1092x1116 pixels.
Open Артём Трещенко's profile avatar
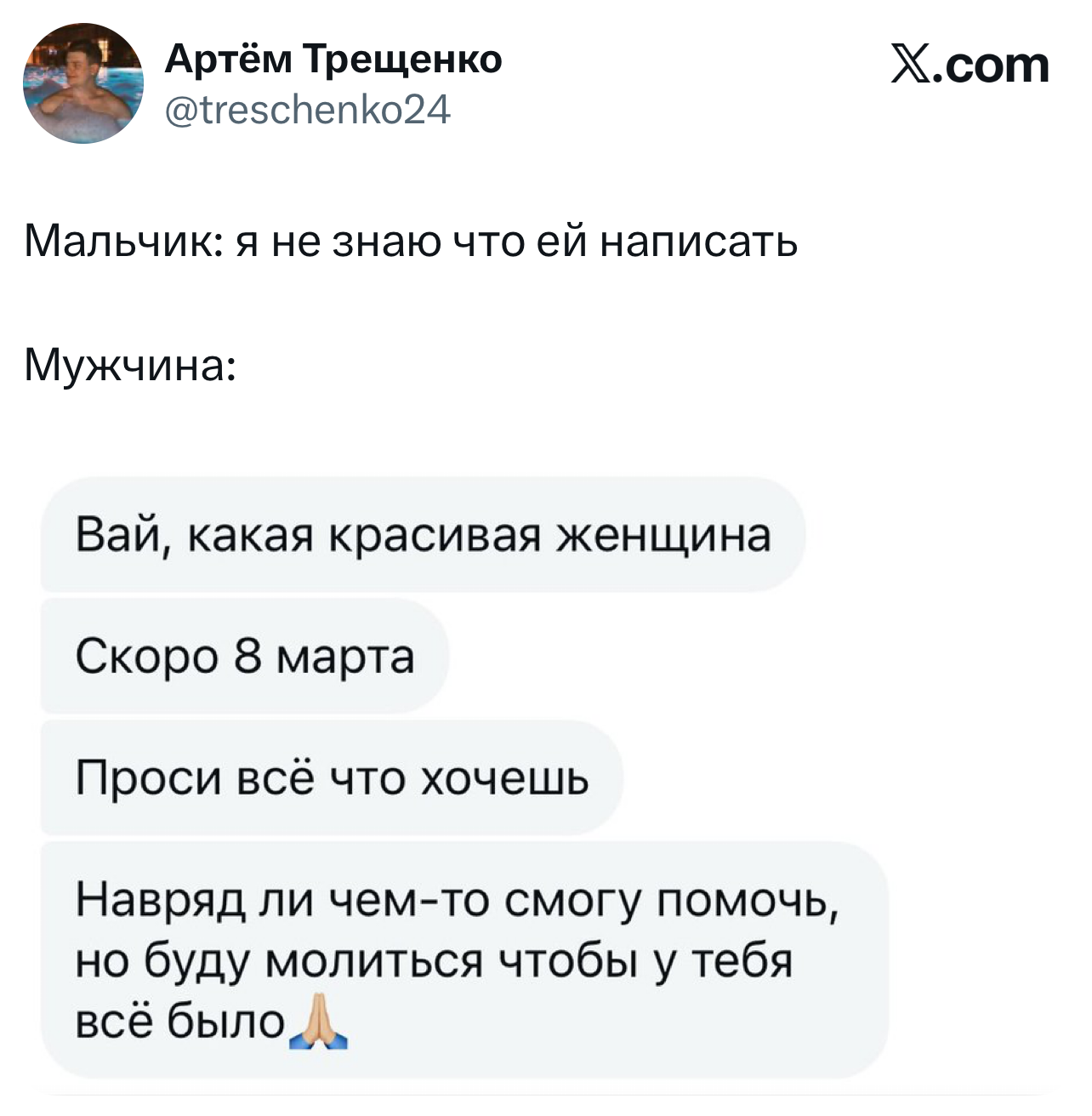tap(83, 83)
